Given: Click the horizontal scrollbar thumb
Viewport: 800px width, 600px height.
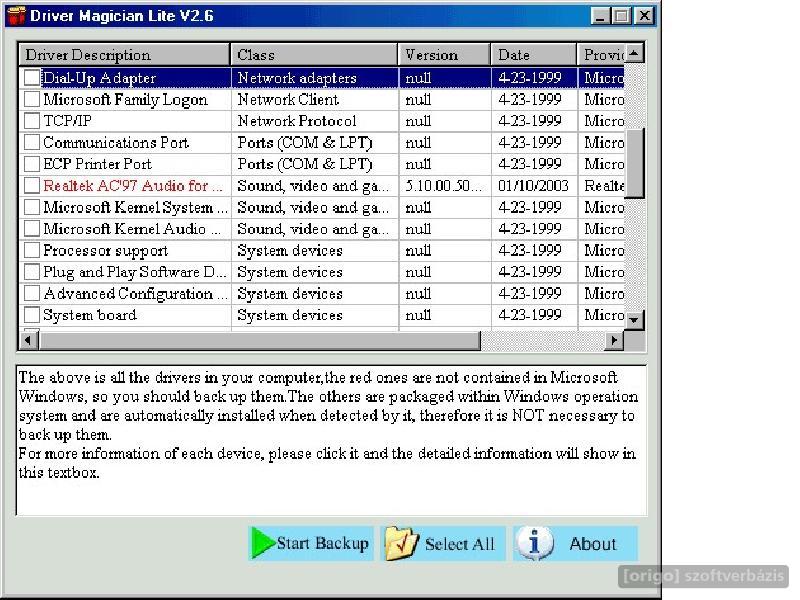Looking at the screenshot, I should pos(260,340).
